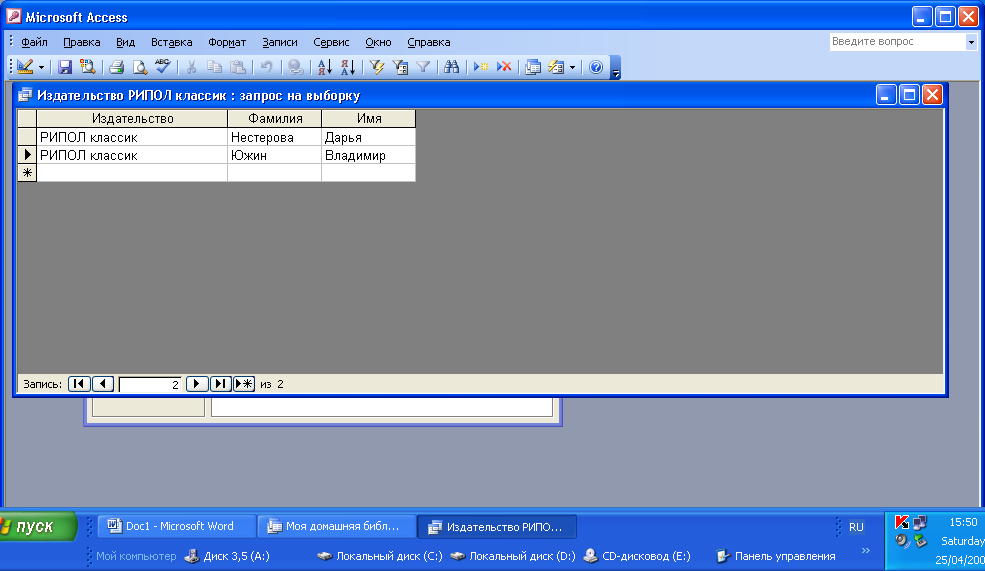Click the Copy icon in the toolbar
Image resolution: width=985 pixels, height=571 pixels.
tap(214, 67)
